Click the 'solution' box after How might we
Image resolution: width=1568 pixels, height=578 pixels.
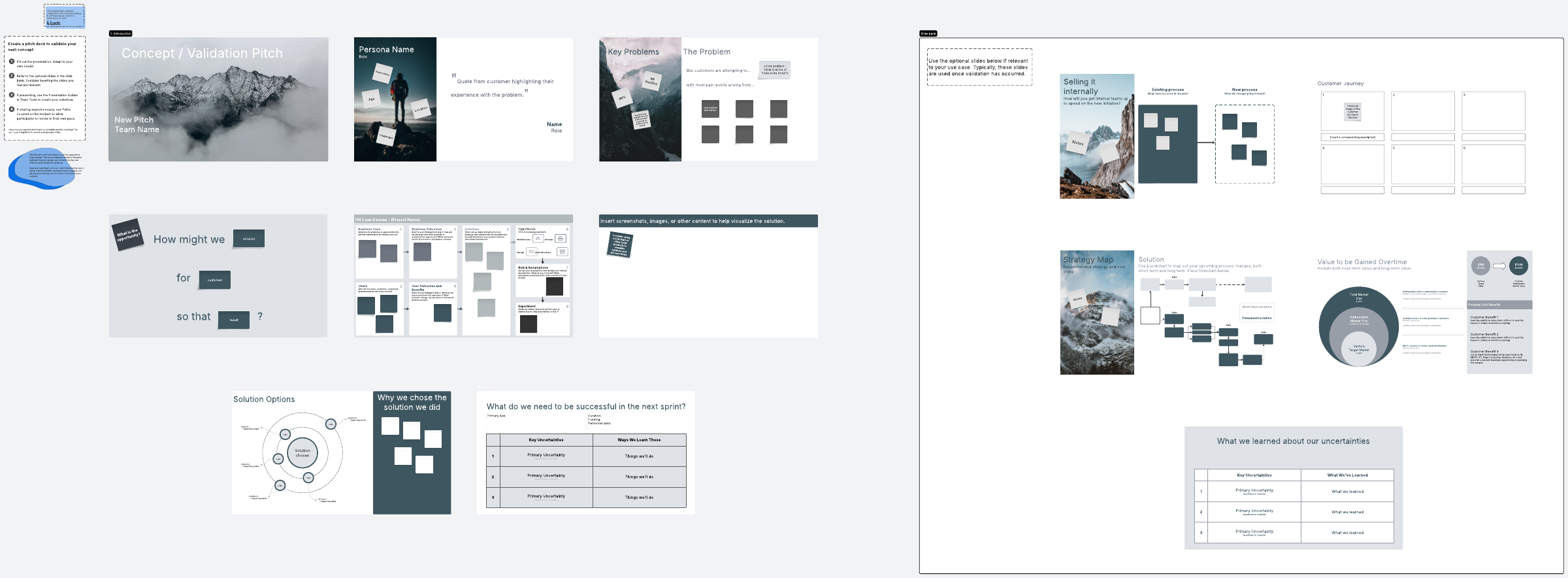tap(249, 239)
